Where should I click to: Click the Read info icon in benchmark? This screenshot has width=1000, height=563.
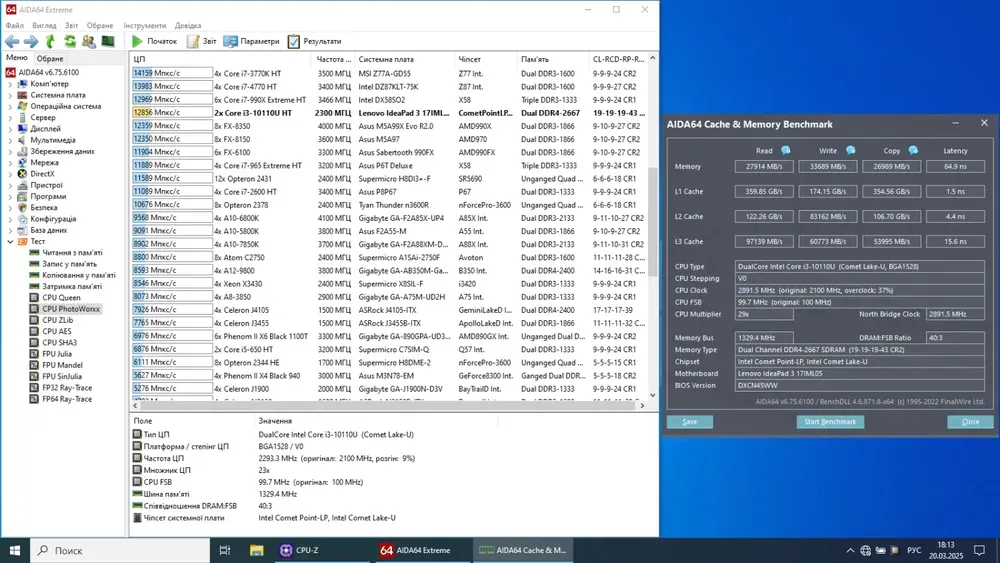(x=785, y=151)
